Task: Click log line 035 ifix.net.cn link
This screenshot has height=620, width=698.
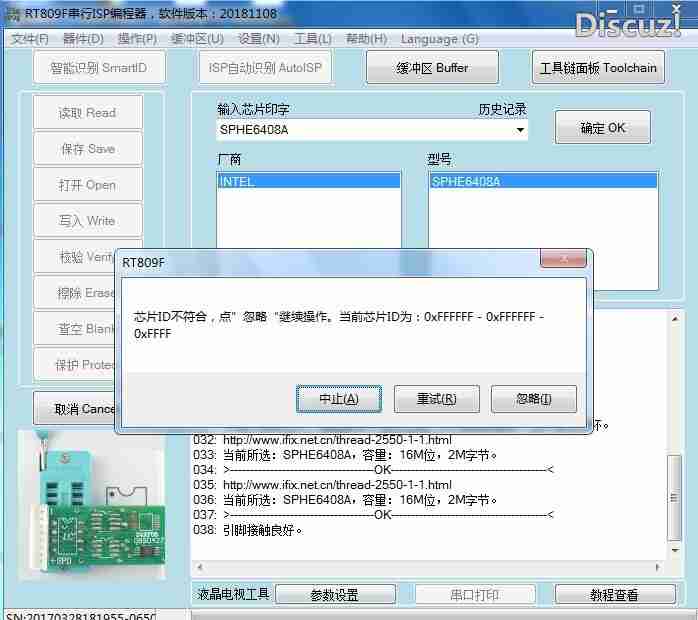Action: (x=337, y=485)
